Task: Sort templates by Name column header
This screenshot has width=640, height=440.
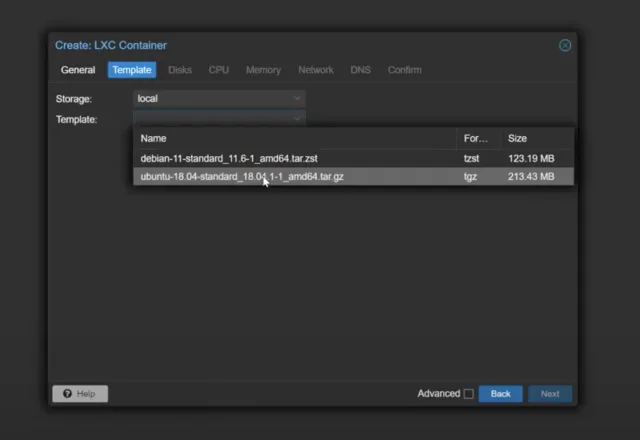Action: pos(295,138)
